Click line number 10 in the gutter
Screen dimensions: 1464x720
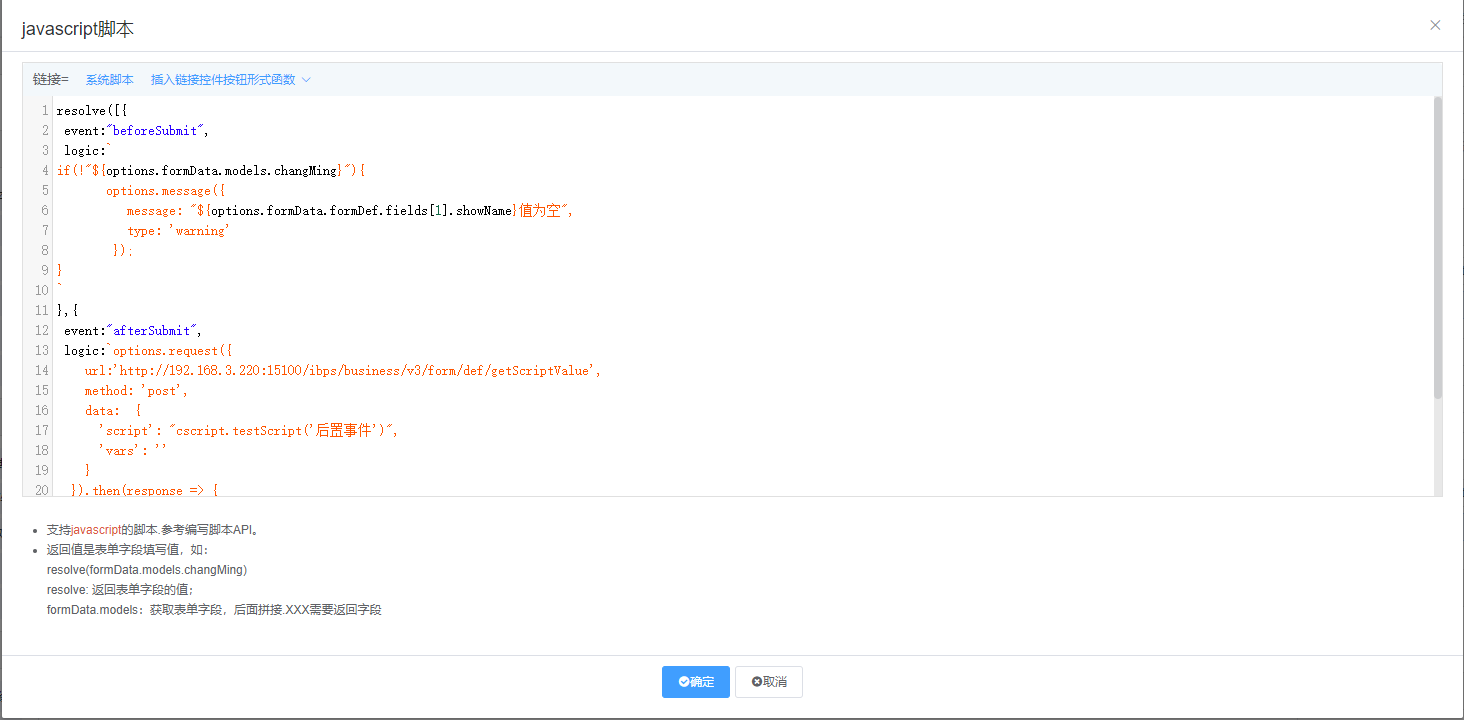pyautogui.click(x=41, y=291)
